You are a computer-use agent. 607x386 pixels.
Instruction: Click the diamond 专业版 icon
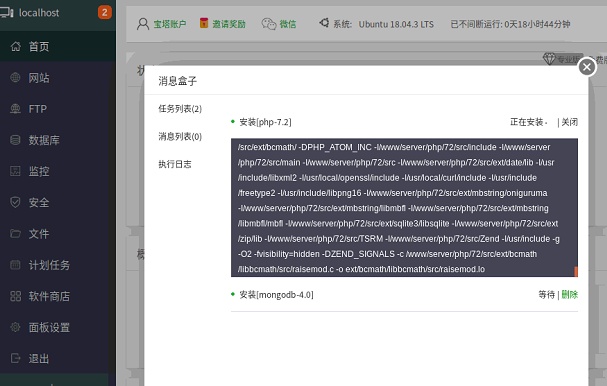click(549, 59)
